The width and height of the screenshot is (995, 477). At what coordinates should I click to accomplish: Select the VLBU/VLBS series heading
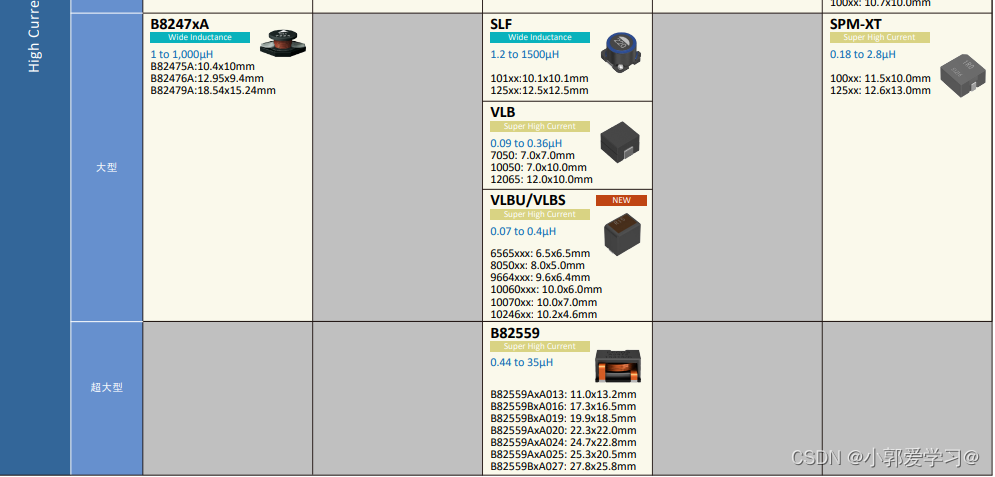(x=528, y=200)
